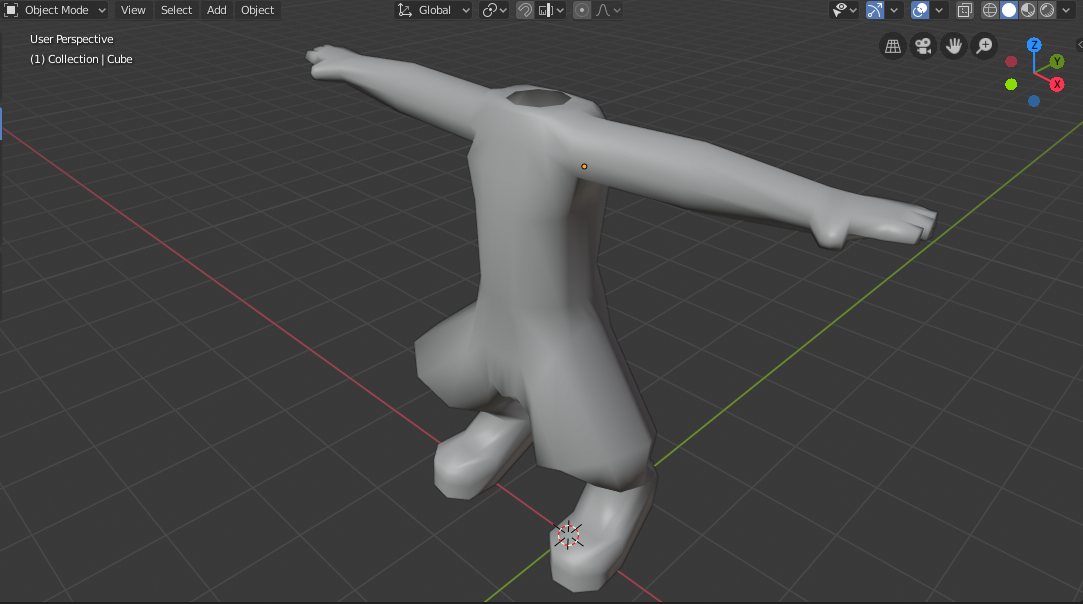Image resolution: width=1083 pixels, height=604 pixels.
Task: Switch to Wireframe viewport shading
Action: tap(989, 10)
